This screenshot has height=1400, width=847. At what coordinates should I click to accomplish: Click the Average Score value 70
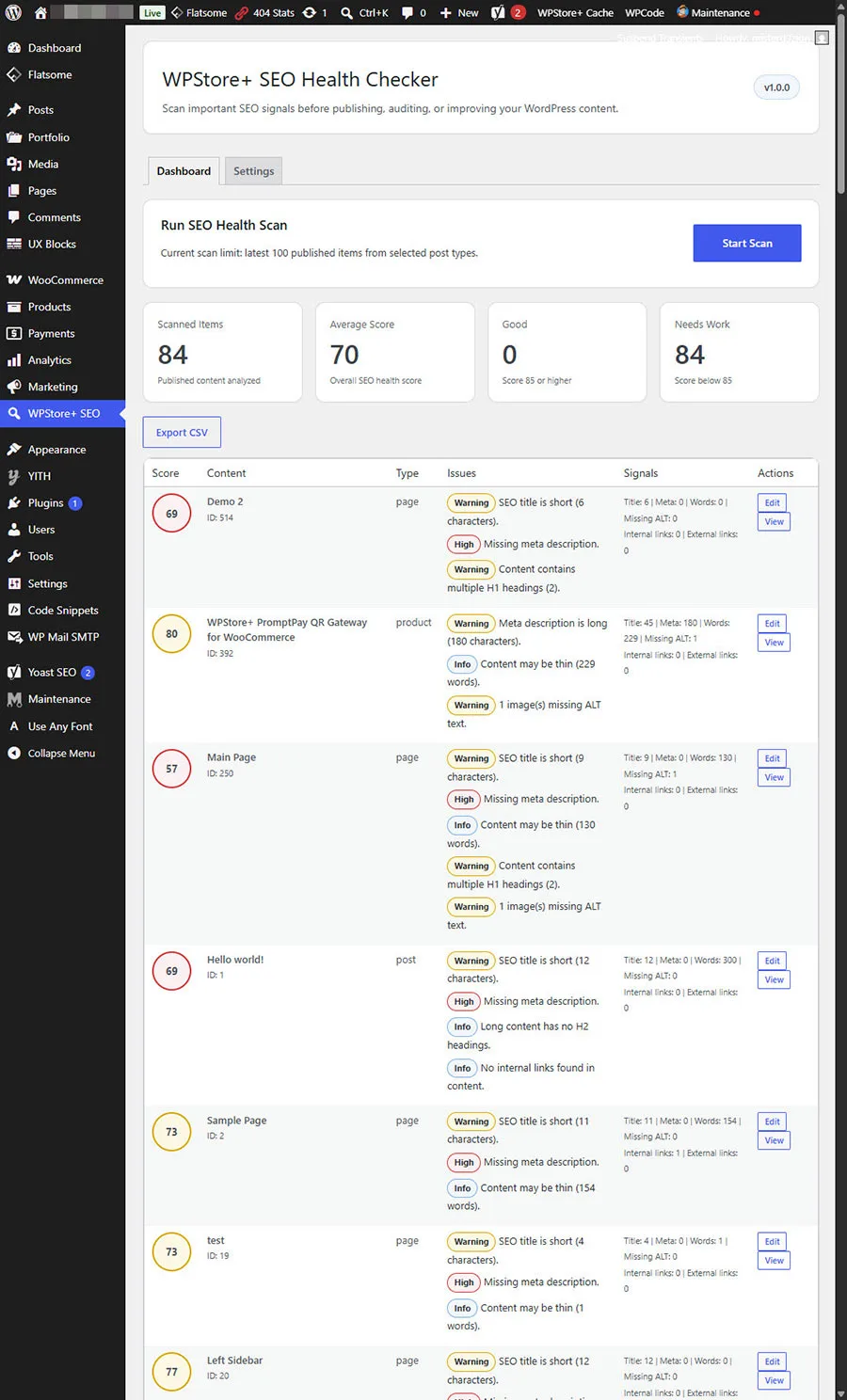pos(344,355)
